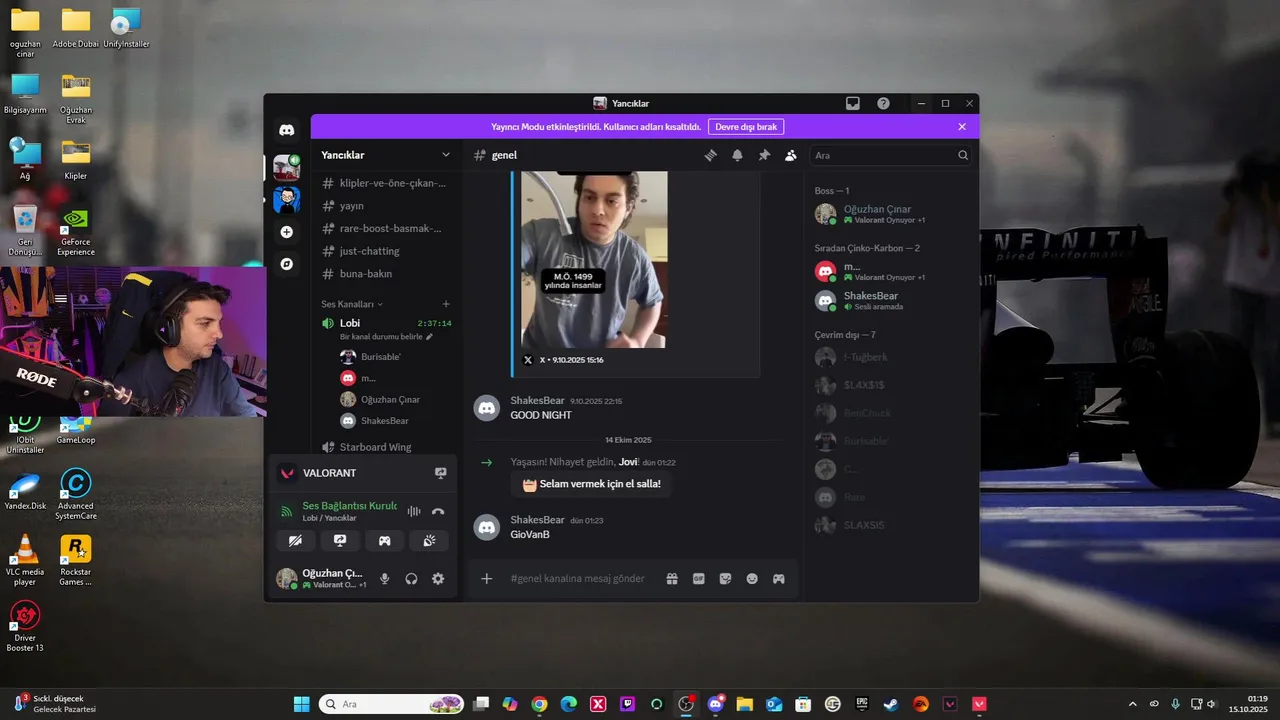Viewport: 1280px width, 720px height.
Task: Add a server with plus icon
Action: 287,232
